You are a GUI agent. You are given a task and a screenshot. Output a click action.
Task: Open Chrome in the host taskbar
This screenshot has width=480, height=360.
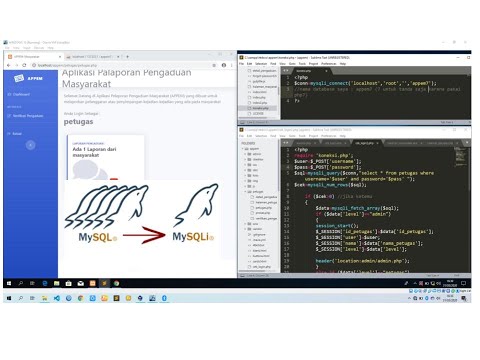[x=81, y=298]
